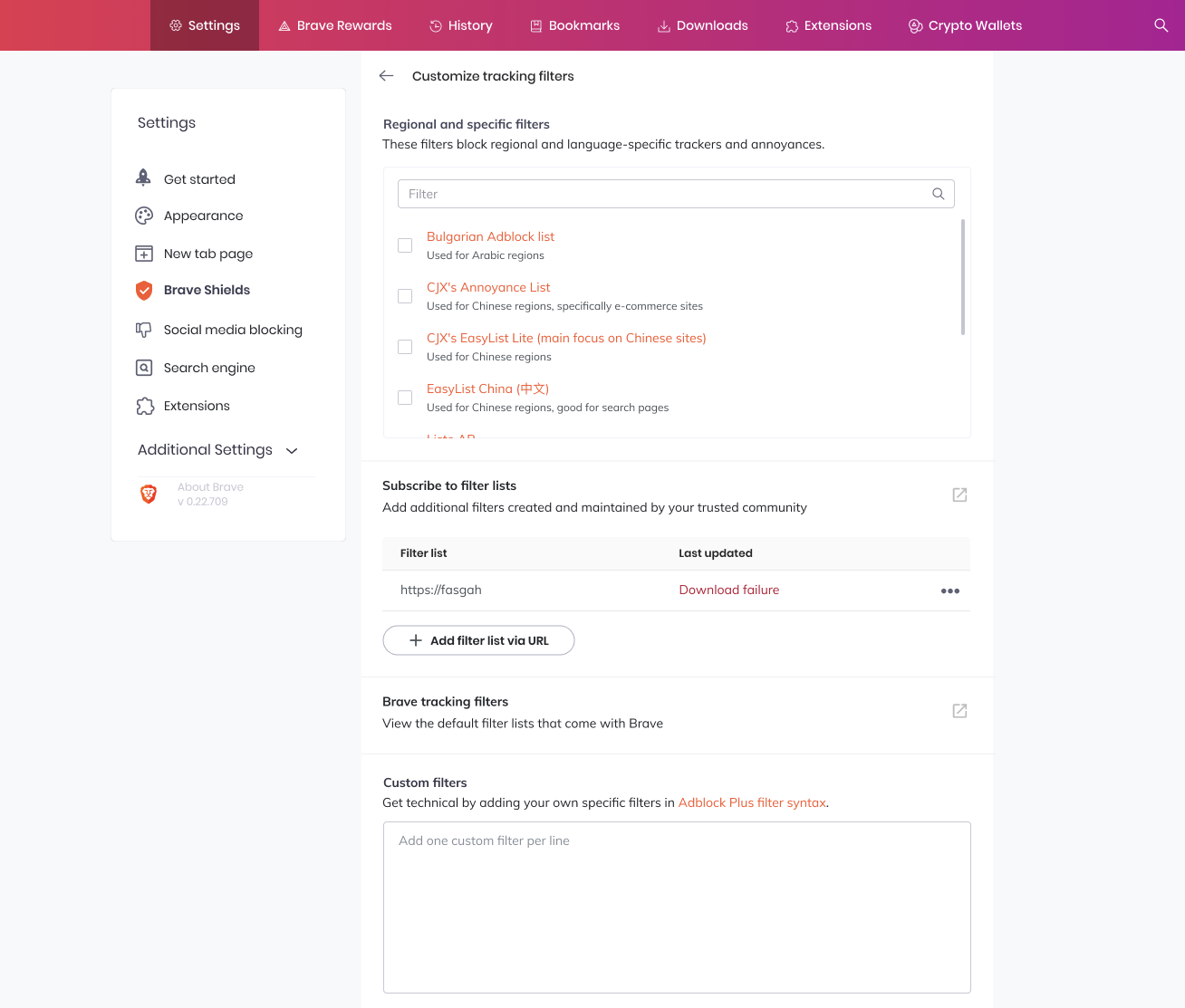1185x1008 pixels.
Task: Click the New tab page icon
Action: click(x=144, y=254)
